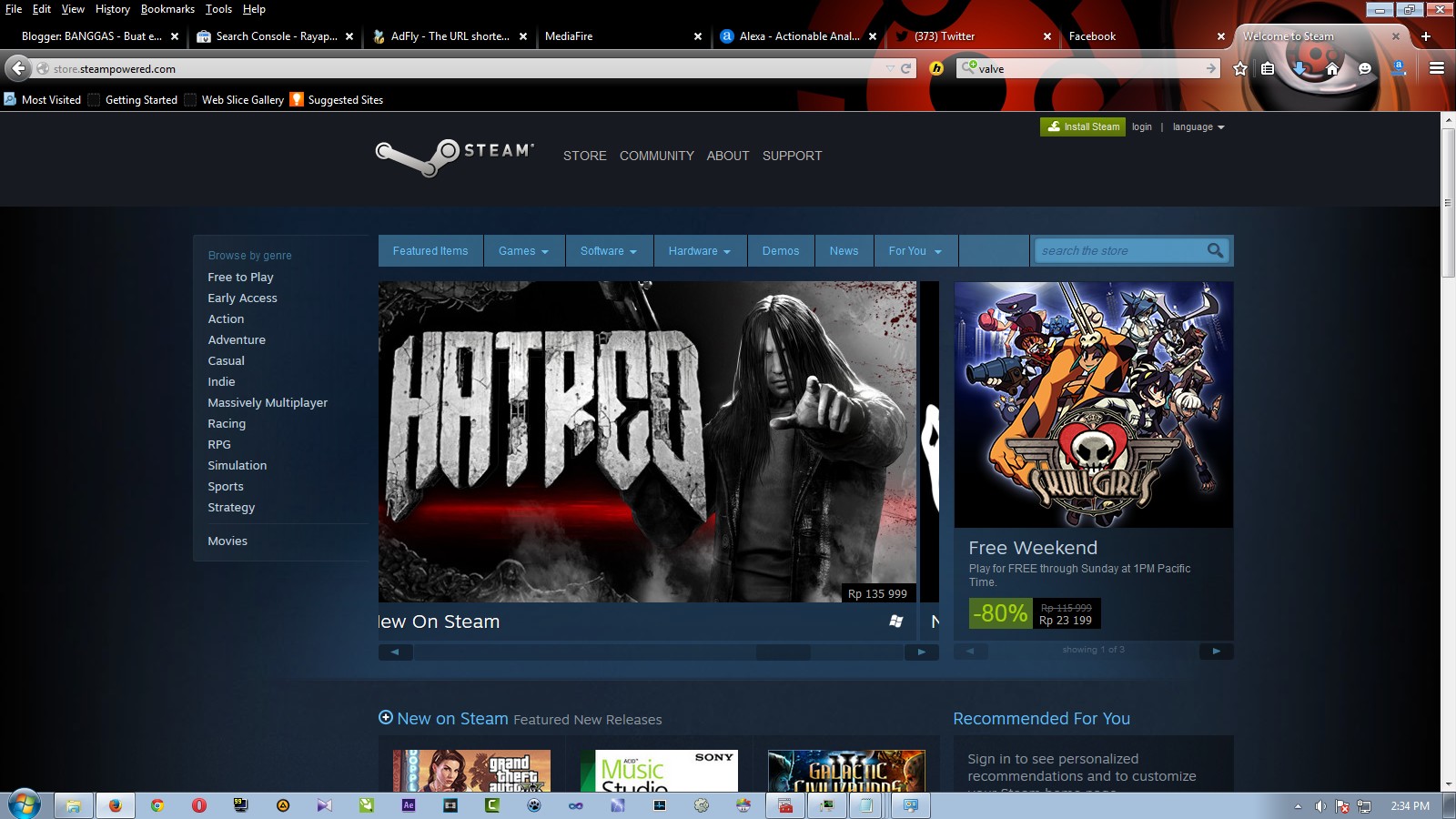Show previous spotlight item arrow

[x=970, y=651]
